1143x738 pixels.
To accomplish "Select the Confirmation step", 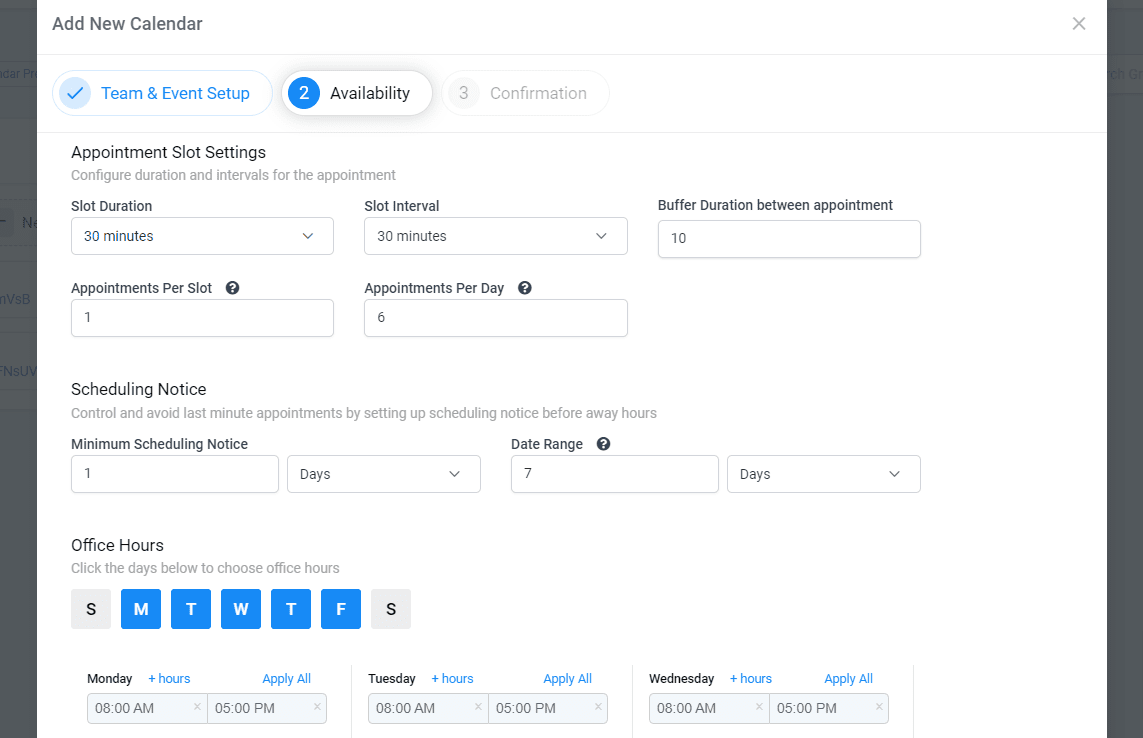I will tap(525, 93).
